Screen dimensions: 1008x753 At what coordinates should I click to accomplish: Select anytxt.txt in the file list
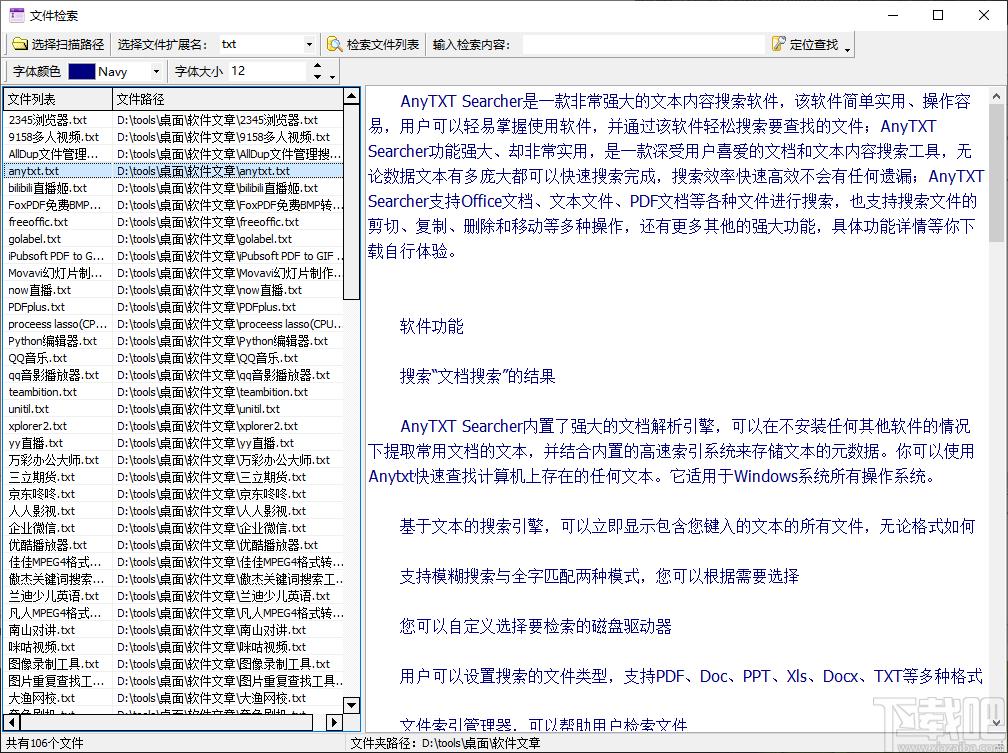click(x=34, y=171)
